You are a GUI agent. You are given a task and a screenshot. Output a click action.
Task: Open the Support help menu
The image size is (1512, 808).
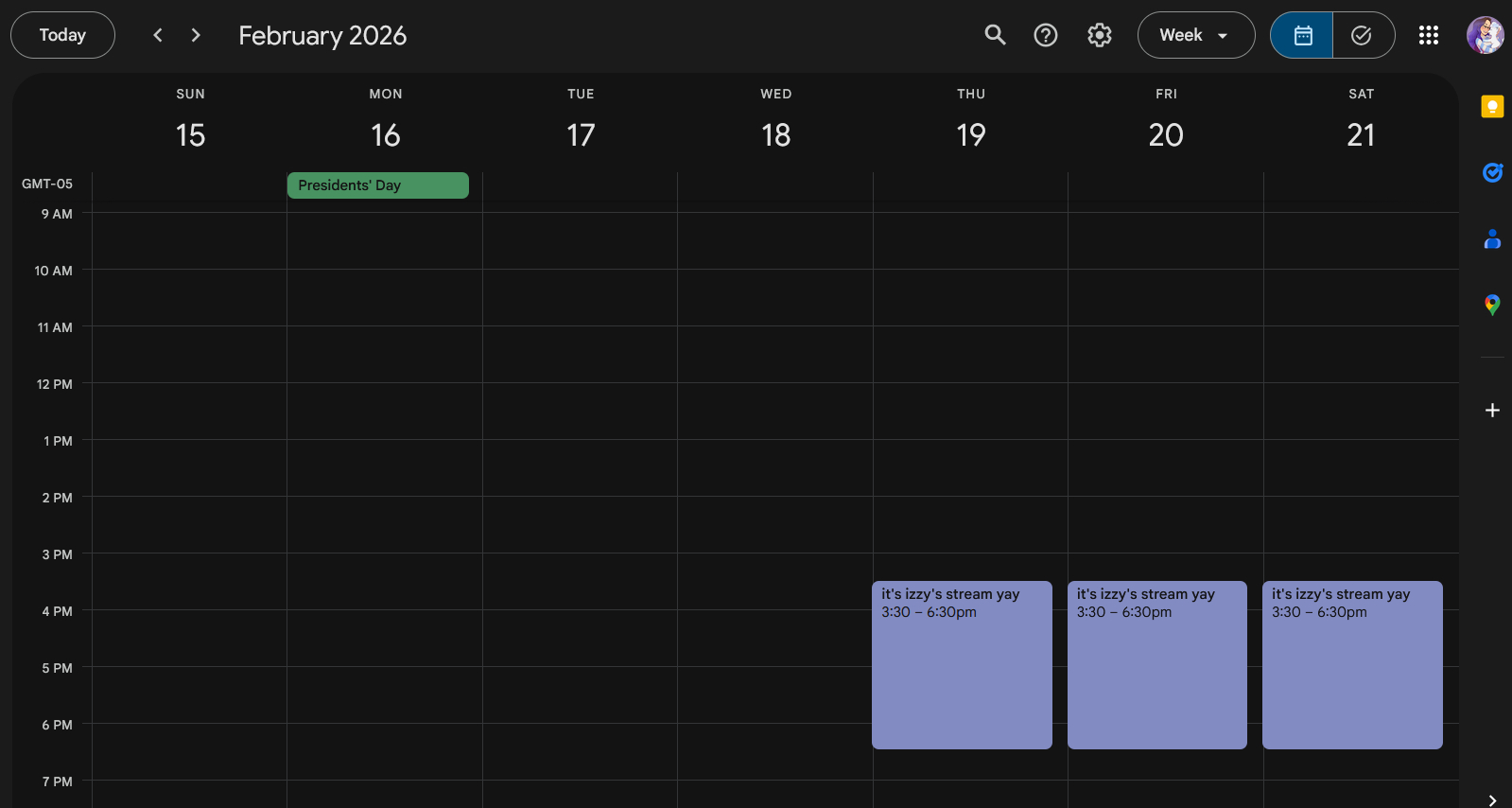point(1045,35)
